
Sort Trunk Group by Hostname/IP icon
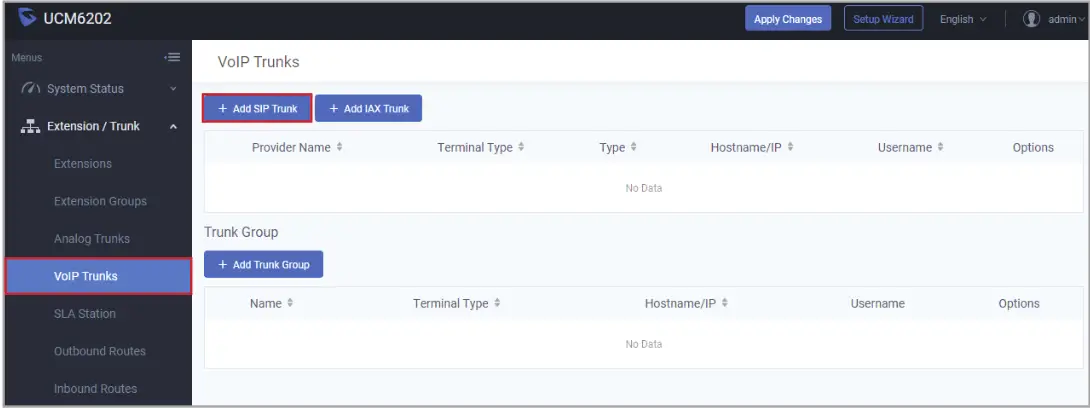[725, 304]
